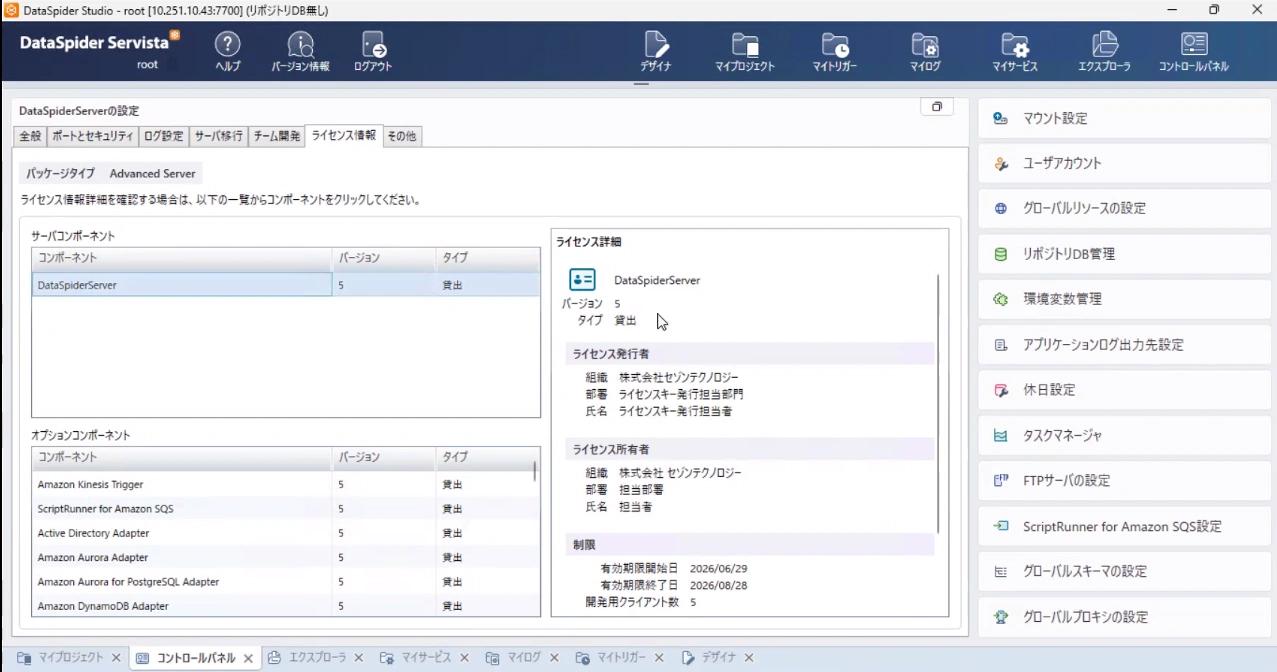
Task: Close the マイトリガー bottom tab
Action: click(660, 658)
